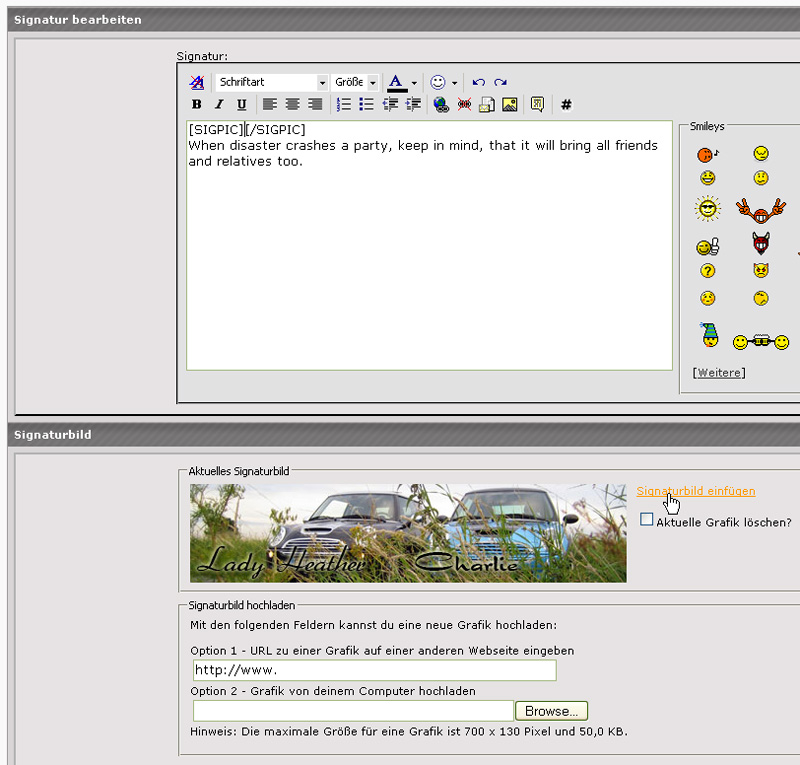Click the Weitere smileys link
Viewport: 800px width, 765px height.
point(718,373)
